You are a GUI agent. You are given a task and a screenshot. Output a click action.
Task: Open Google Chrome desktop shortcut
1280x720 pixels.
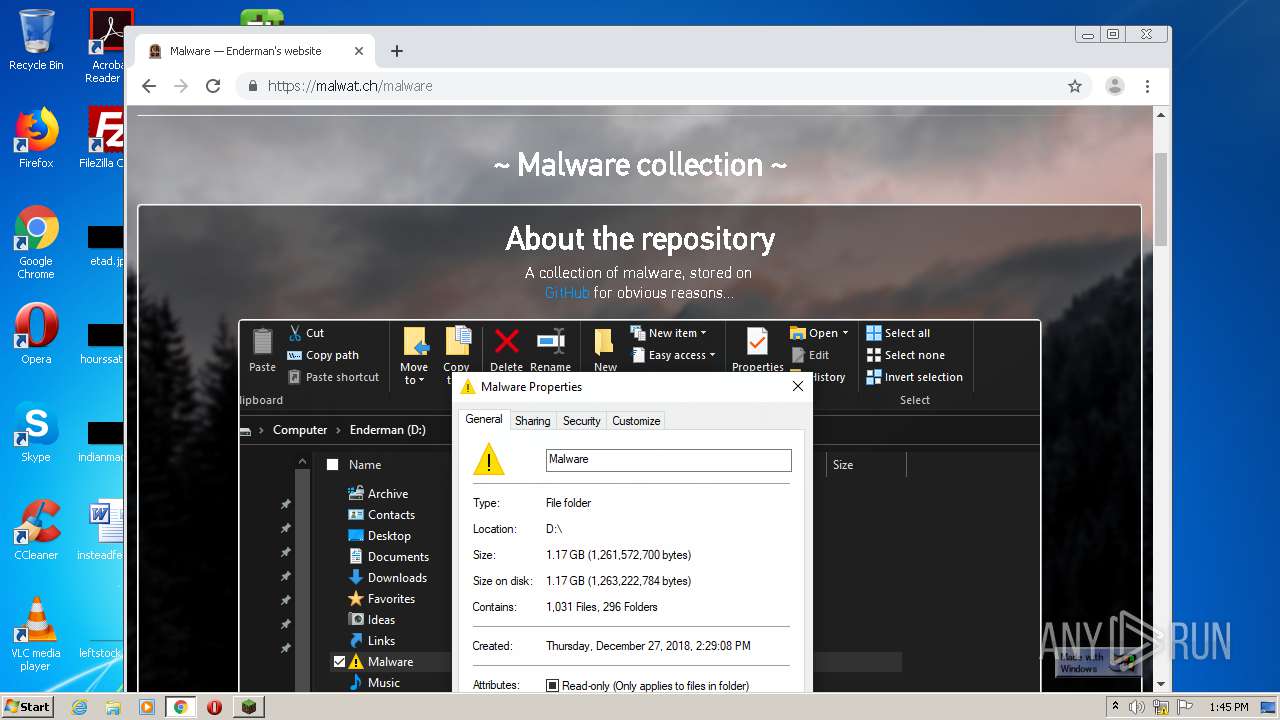36,242
